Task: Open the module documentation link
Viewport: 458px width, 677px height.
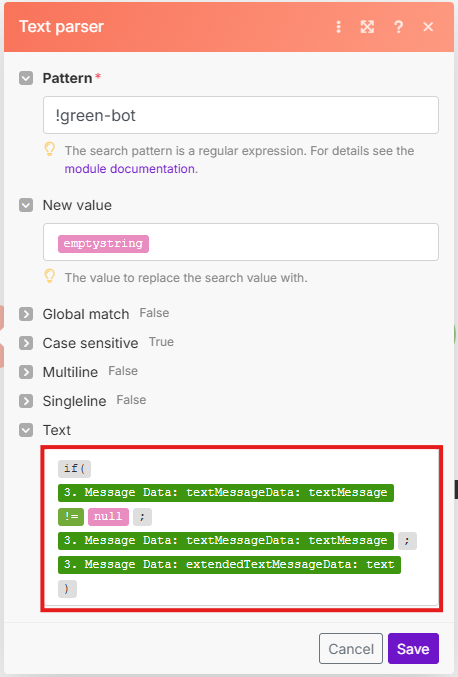Action: [x=130, y=169]
